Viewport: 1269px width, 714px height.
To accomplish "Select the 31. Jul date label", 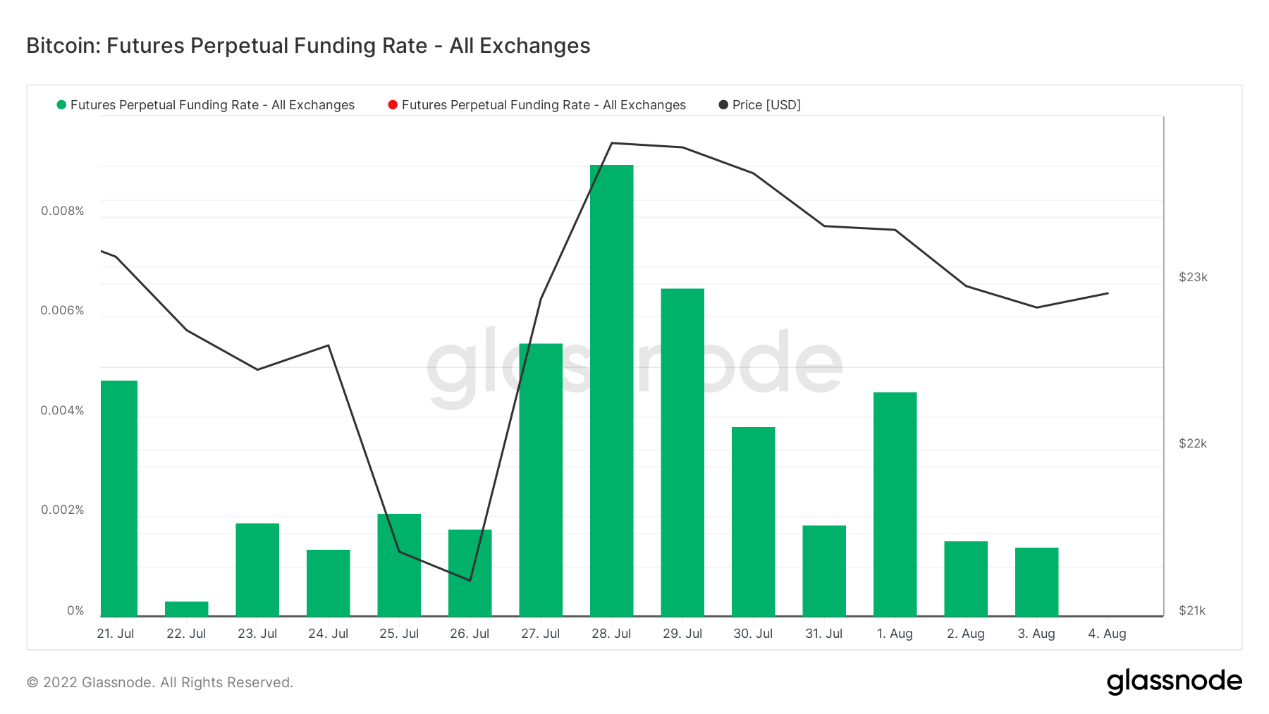I will tap(824, 634).
